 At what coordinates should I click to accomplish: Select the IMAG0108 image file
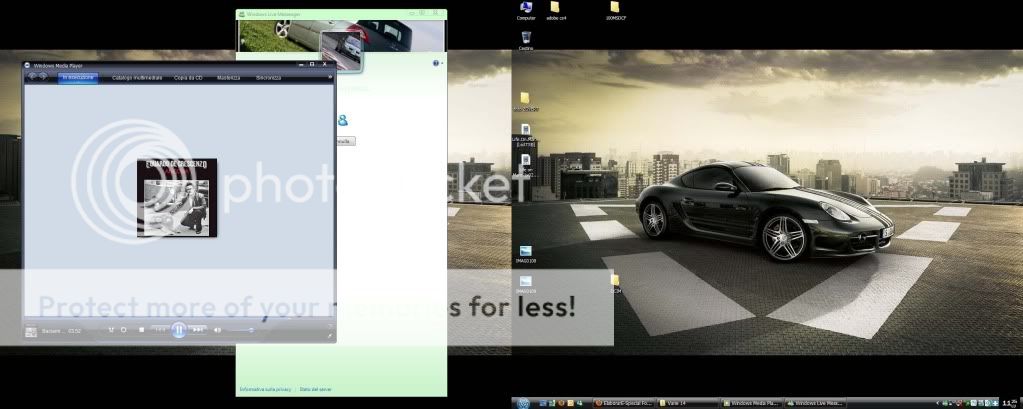click(526, 254)
